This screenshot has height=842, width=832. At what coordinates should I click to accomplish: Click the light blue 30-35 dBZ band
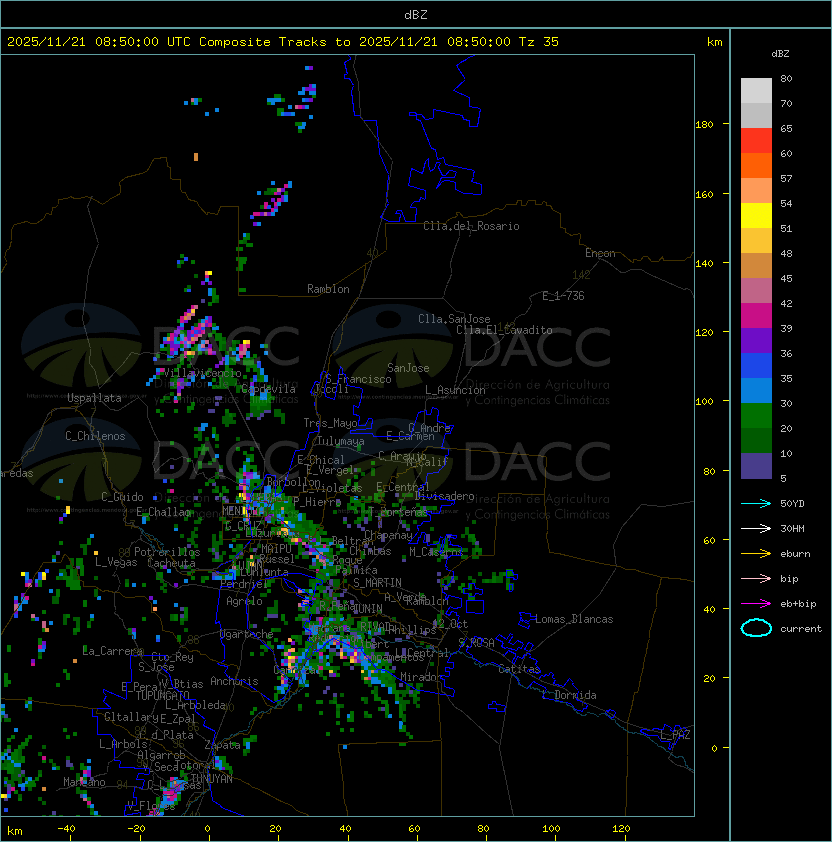(756, 390)
